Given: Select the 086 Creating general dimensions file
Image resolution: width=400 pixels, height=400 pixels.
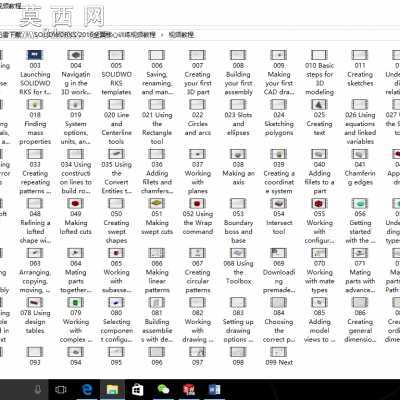Looking at the screenshot, I should tap(360, 320).
